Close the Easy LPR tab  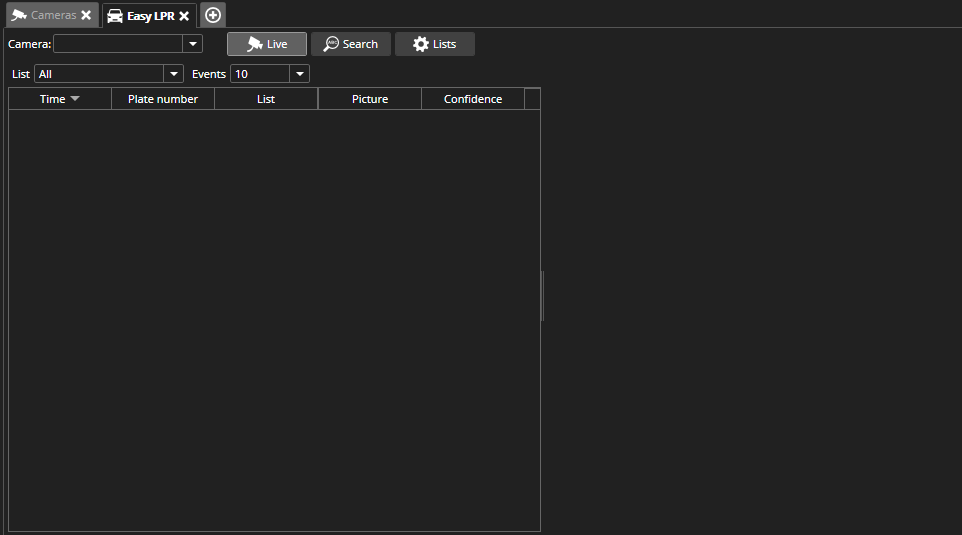click(x=184, y=16)
